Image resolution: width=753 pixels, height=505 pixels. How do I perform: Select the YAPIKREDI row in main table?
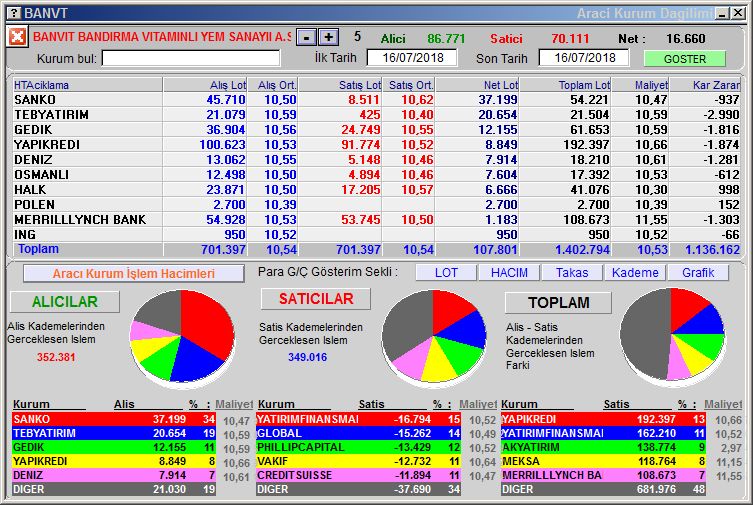click(x=376, y=144)
